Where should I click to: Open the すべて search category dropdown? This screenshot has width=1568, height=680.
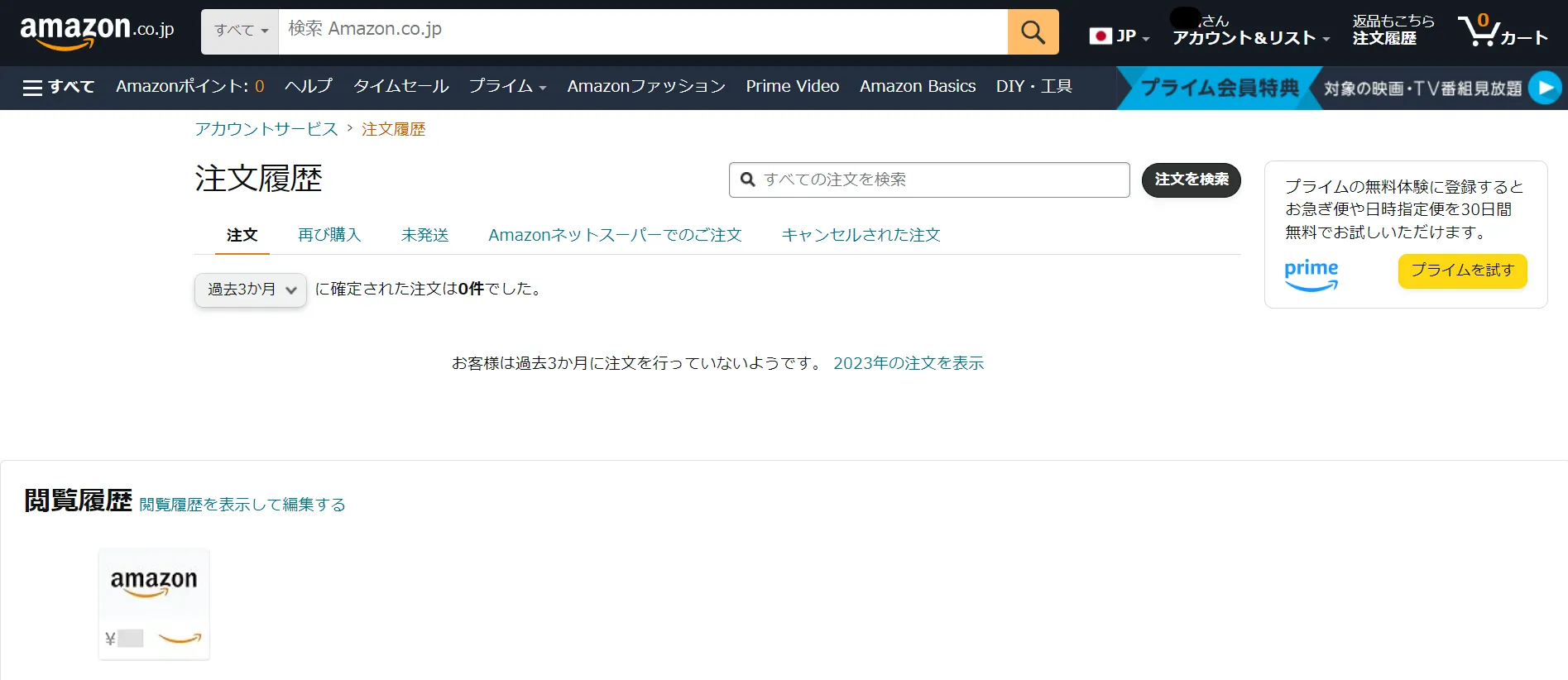click(x=241, y=31)
